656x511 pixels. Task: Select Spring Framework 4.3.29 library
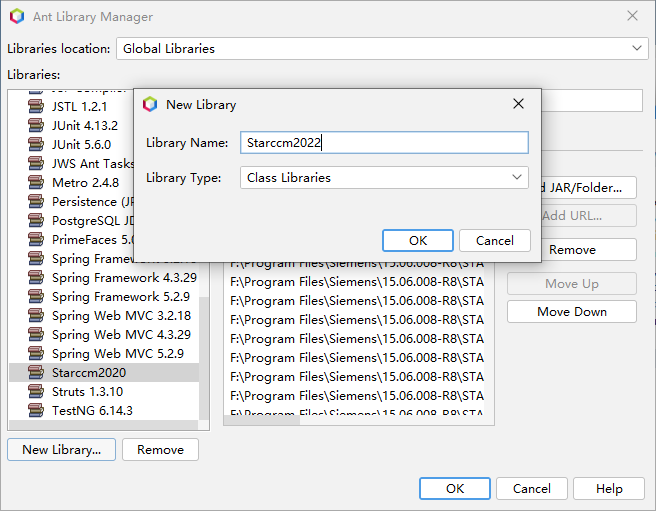coord(124,277)
